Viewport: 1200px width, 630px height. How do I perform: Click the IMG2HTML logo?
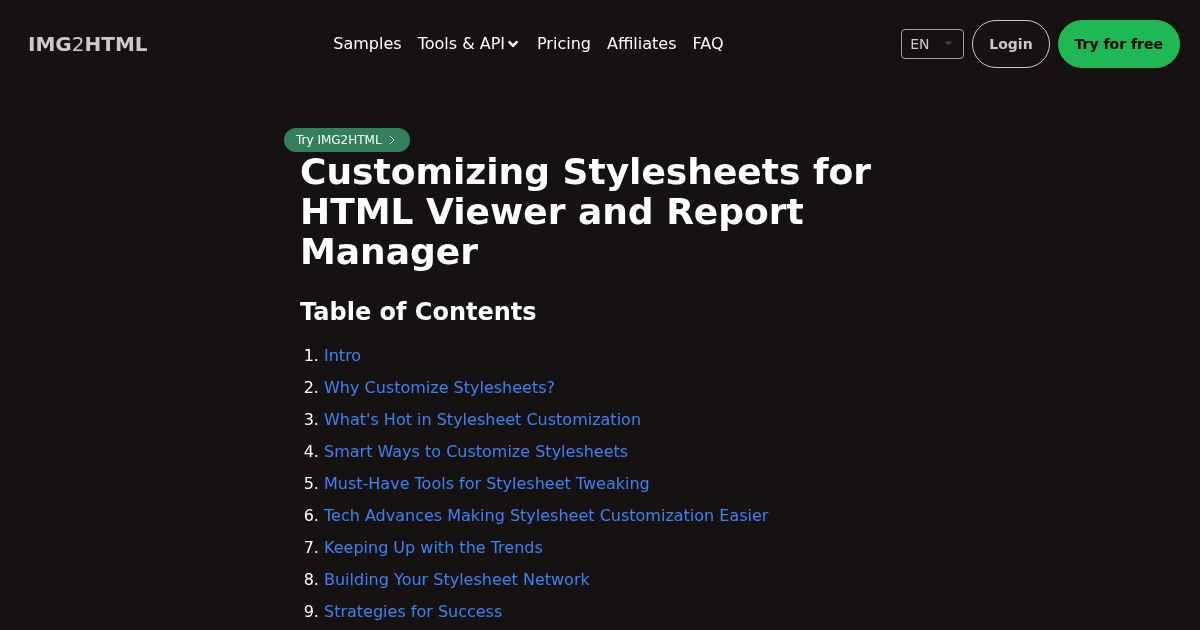87,44
